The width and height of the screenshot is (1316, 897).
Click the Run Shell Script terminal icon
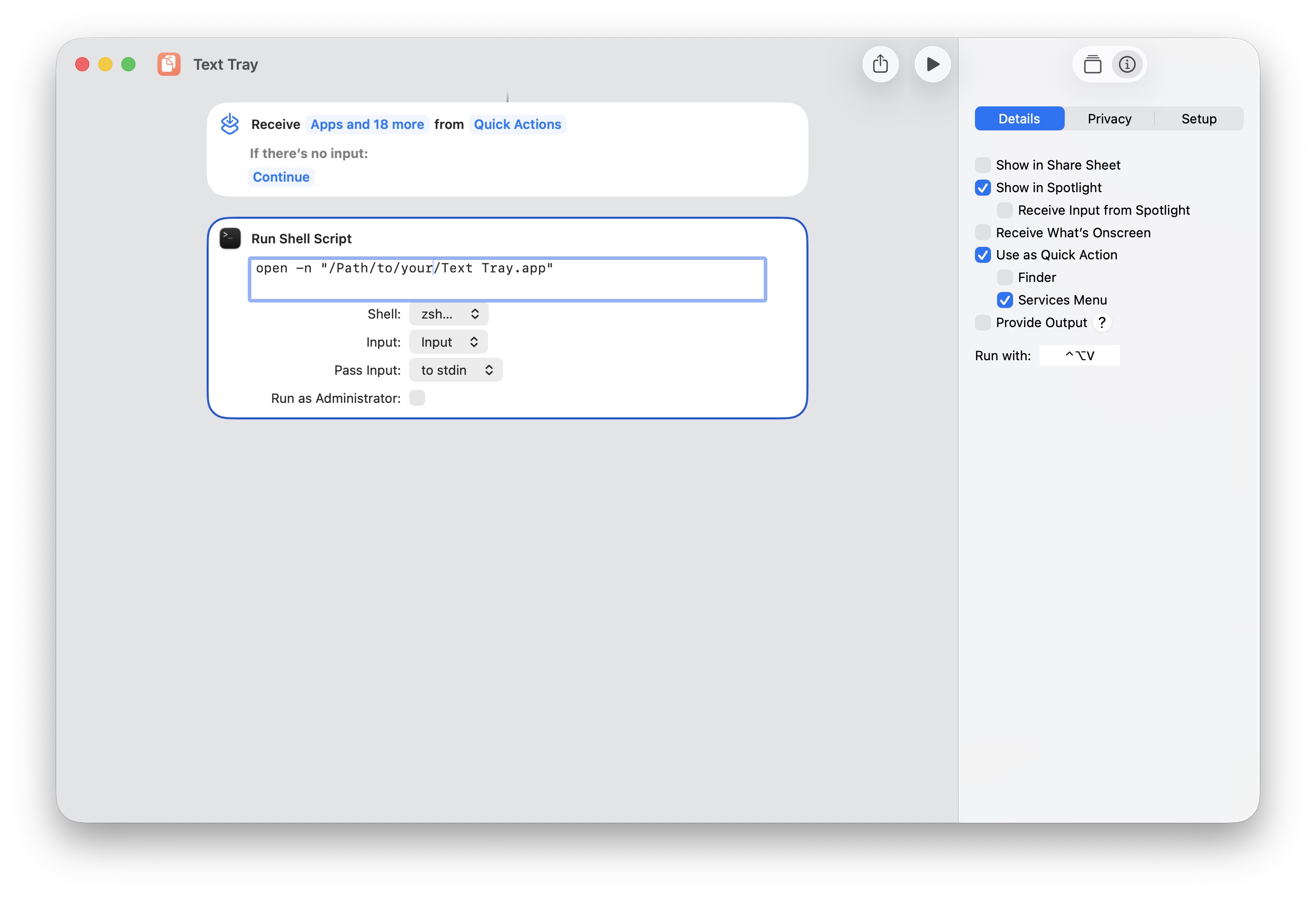(230, 238)
